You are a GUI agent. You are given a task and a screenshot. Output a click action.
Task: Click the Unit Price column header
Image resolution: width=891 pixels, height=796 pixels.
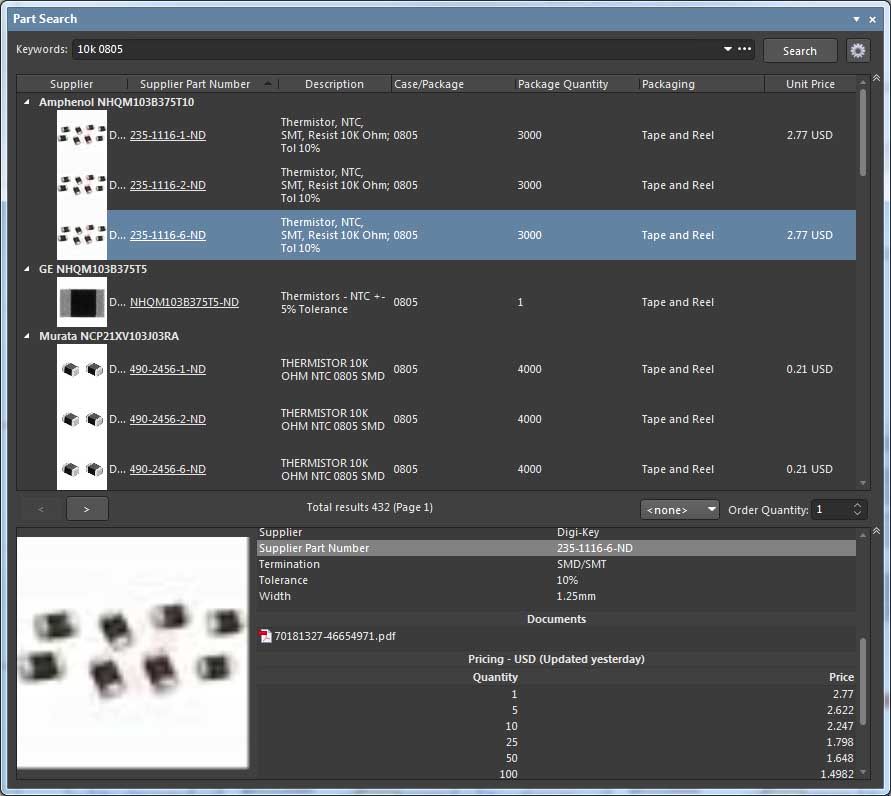coord(809,84)
